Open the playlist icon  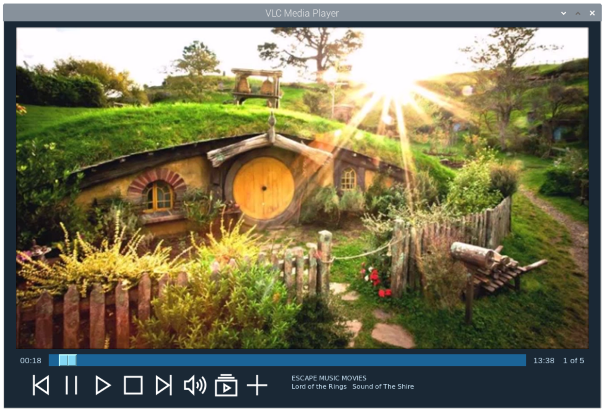point(226,385)
